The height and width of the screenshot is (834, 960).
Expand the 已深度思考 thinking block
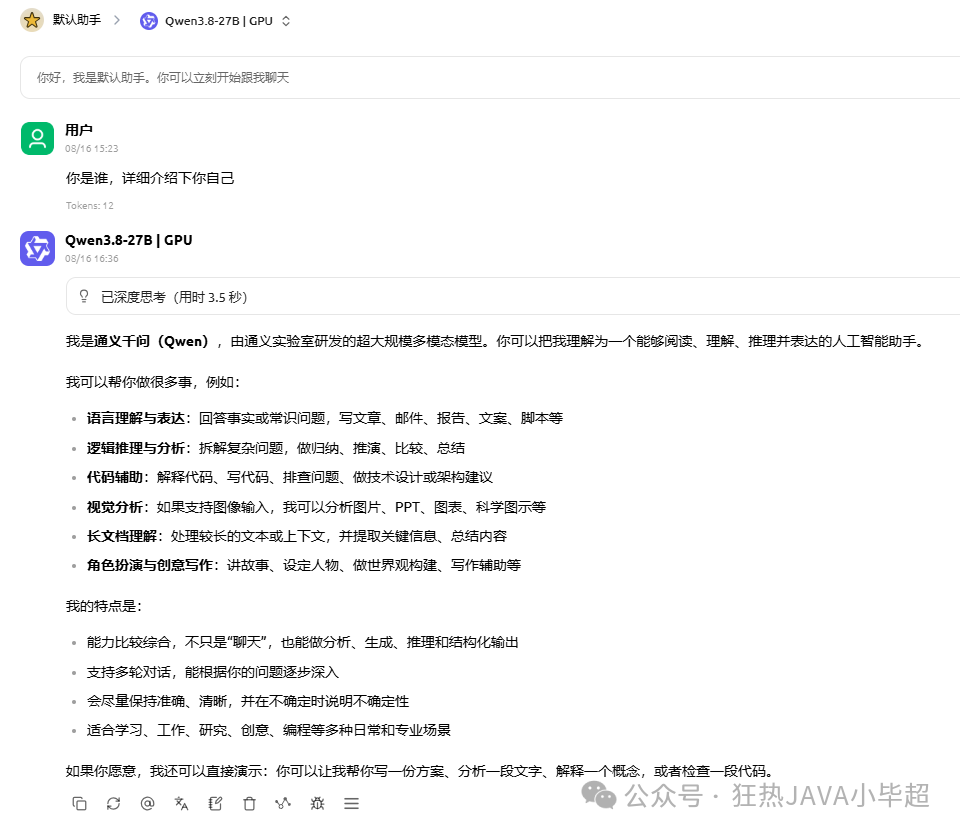pyautogui.click(x=513, y=297)
